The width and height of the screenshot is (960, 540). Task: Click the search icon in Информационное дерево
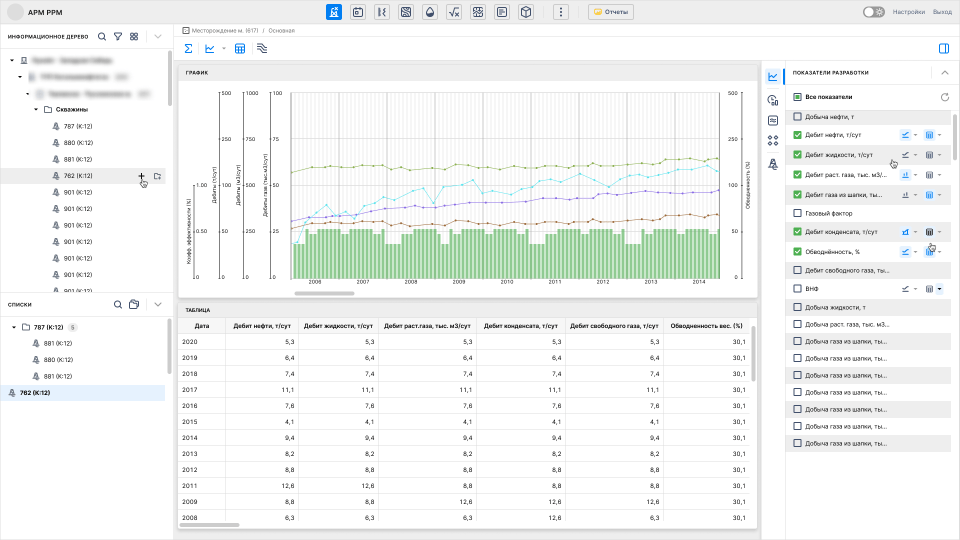pos(102,37)
